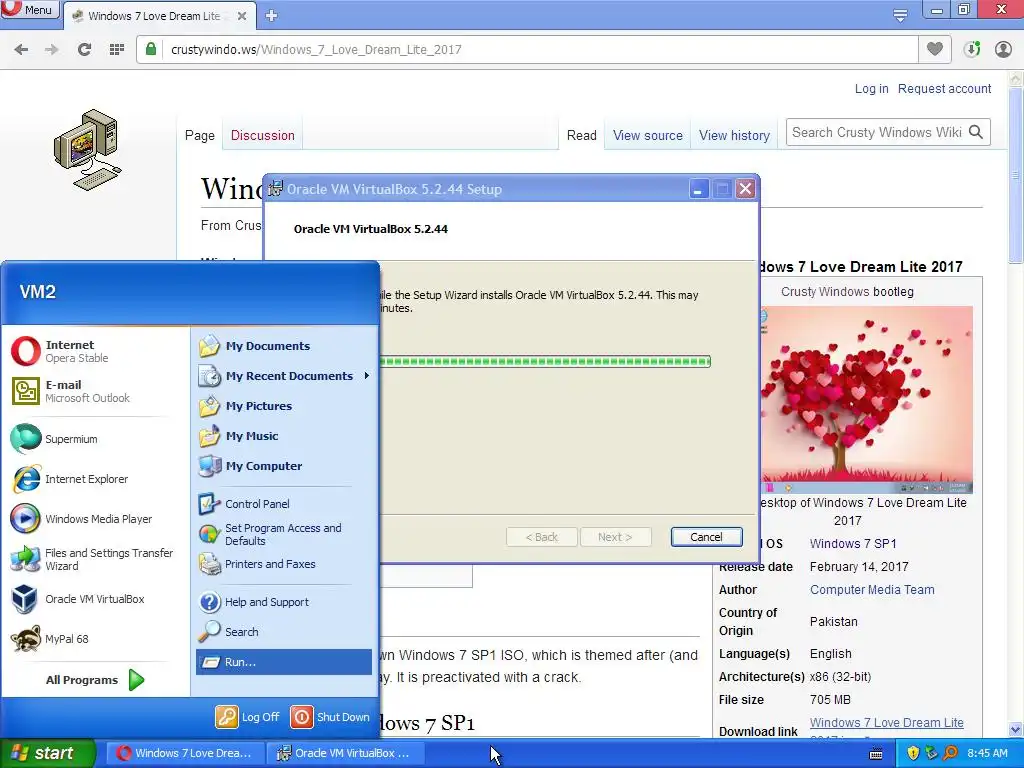Open Windows Media Player
The height and width of the screenshot is (768, 1024).
(x=96, y=519)
